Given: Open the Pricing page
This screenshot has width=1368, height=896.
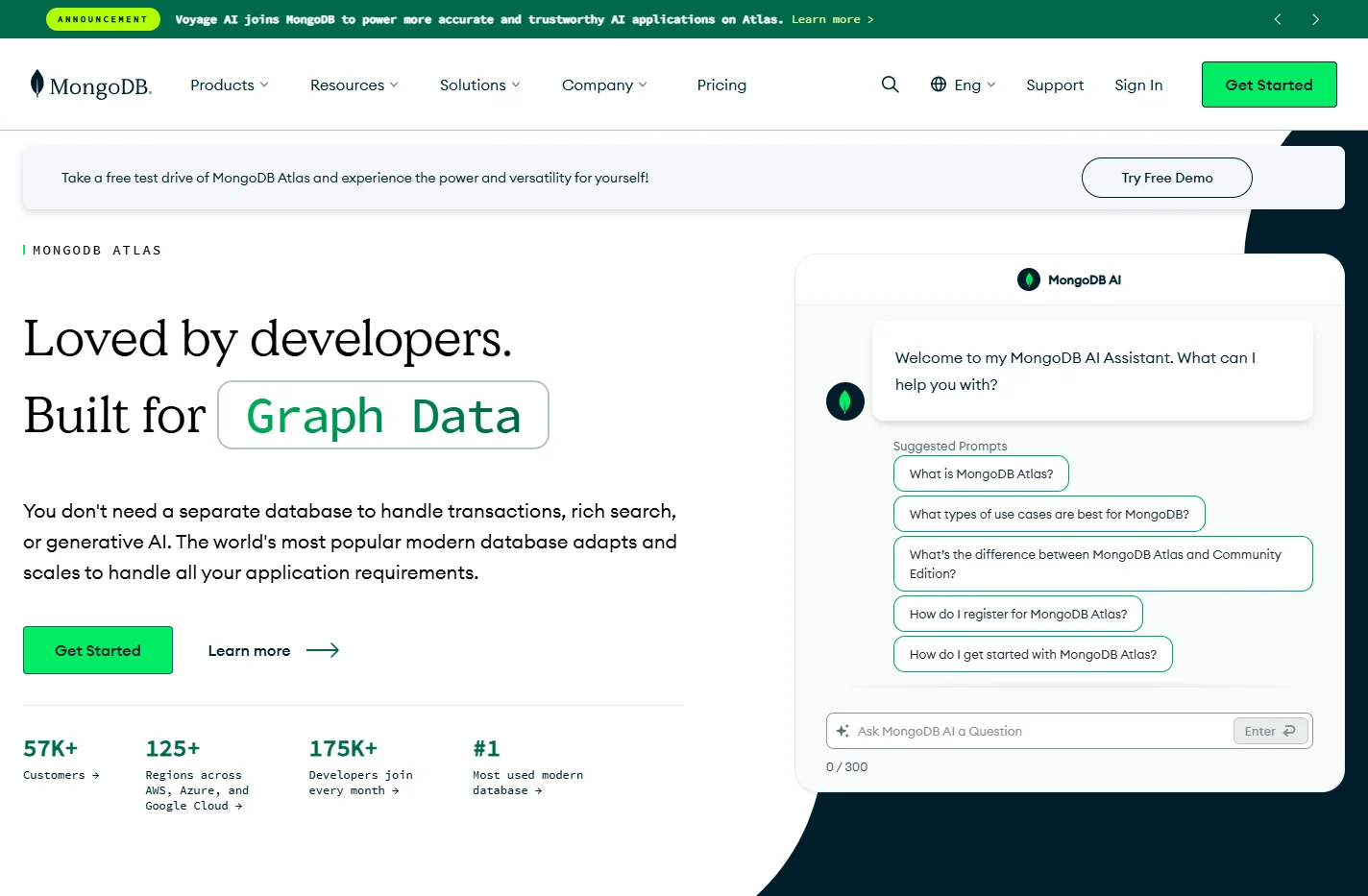Looking at the screenshot, I should point(721,85).
